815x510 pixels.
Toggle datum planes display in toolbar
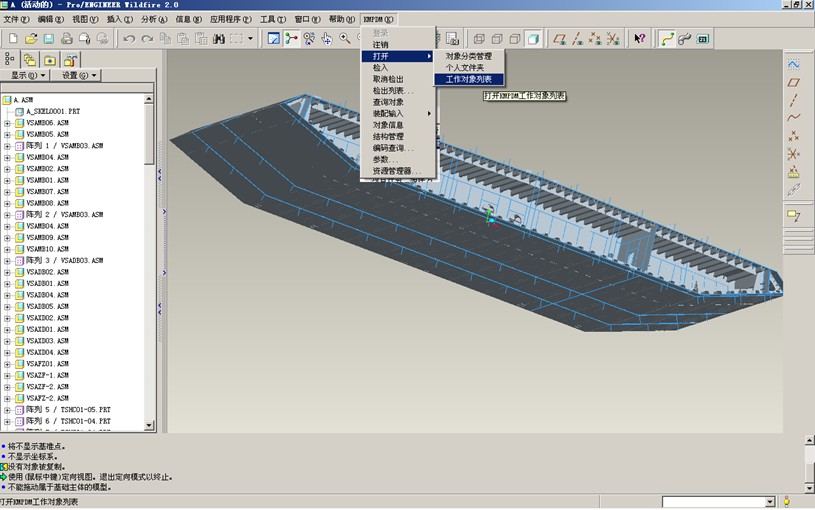point(561,39)
